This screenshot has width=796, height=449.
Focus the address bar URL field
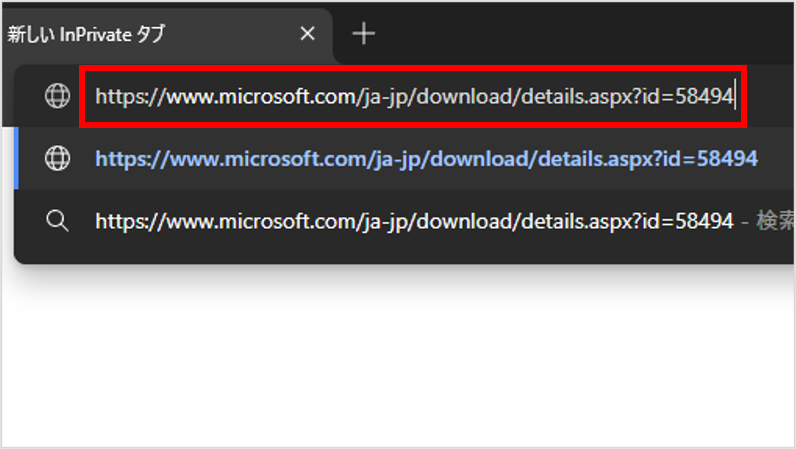coord(414,97)
